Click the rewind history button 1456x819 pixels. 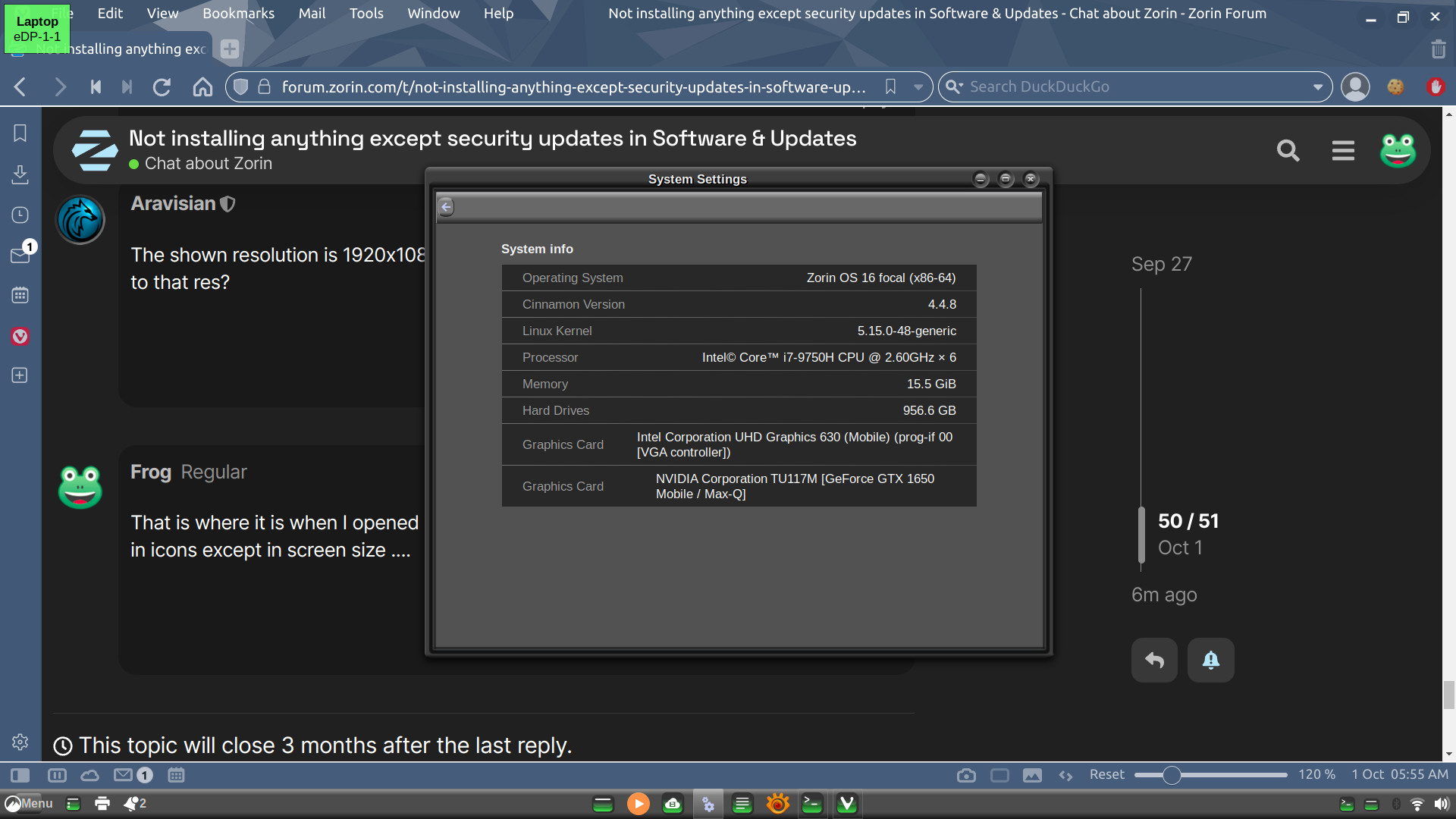96,87
